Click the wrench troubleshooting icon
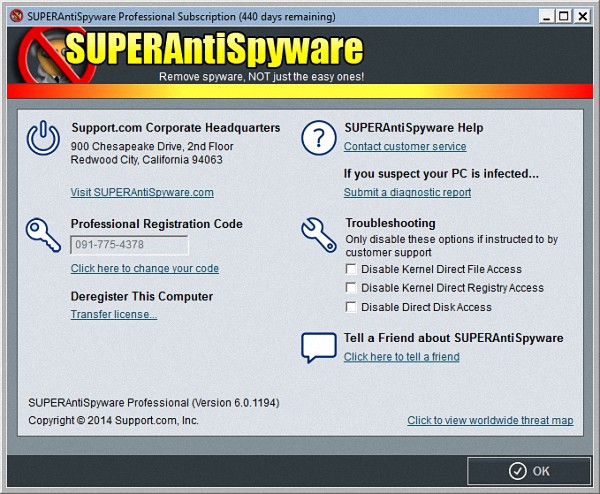The image size is (600, 494). [318, 235]
